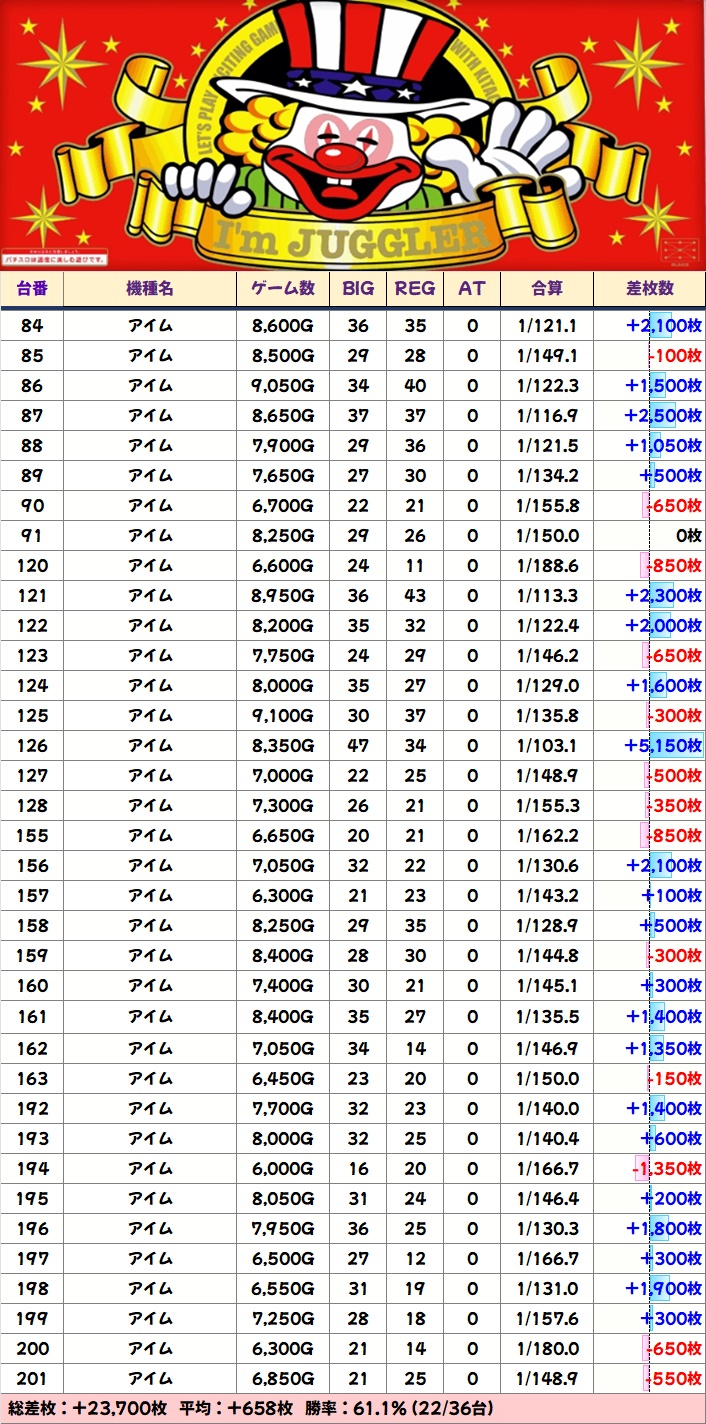The width and height of the screenshot is (706, 1424).
Task: Click the -550枚 difference value
Action: pyautogui.click(x=675, y=1378)
